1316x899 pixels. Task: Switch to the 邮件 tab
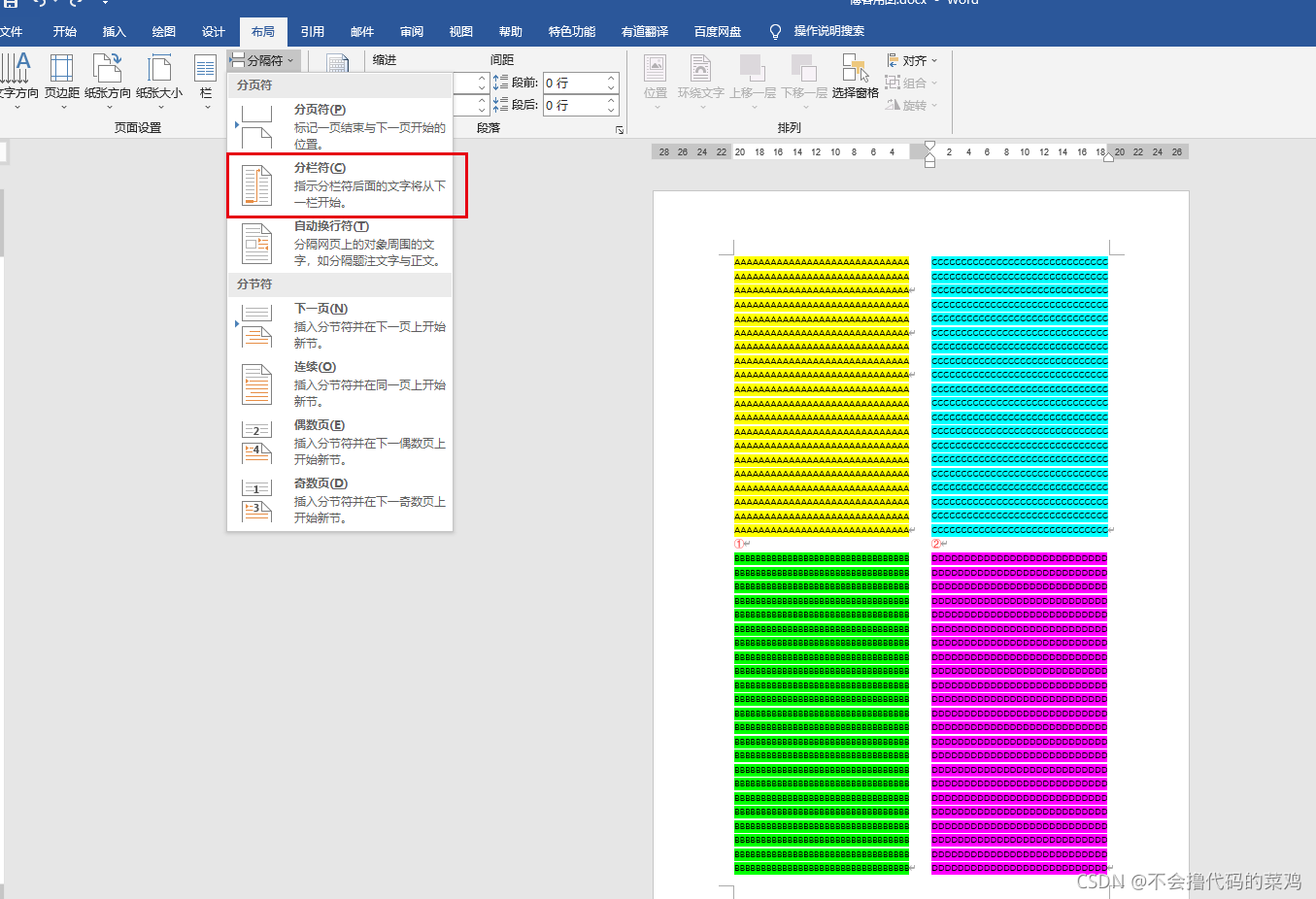[x=362, y=32]
